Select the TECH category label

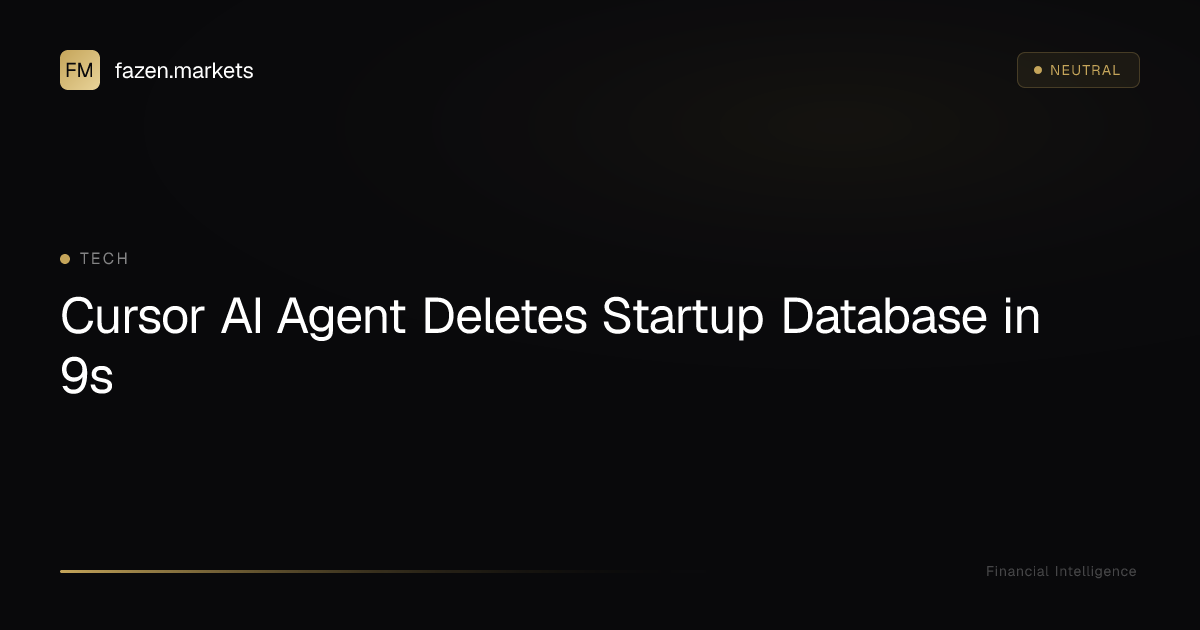[104, 259]
